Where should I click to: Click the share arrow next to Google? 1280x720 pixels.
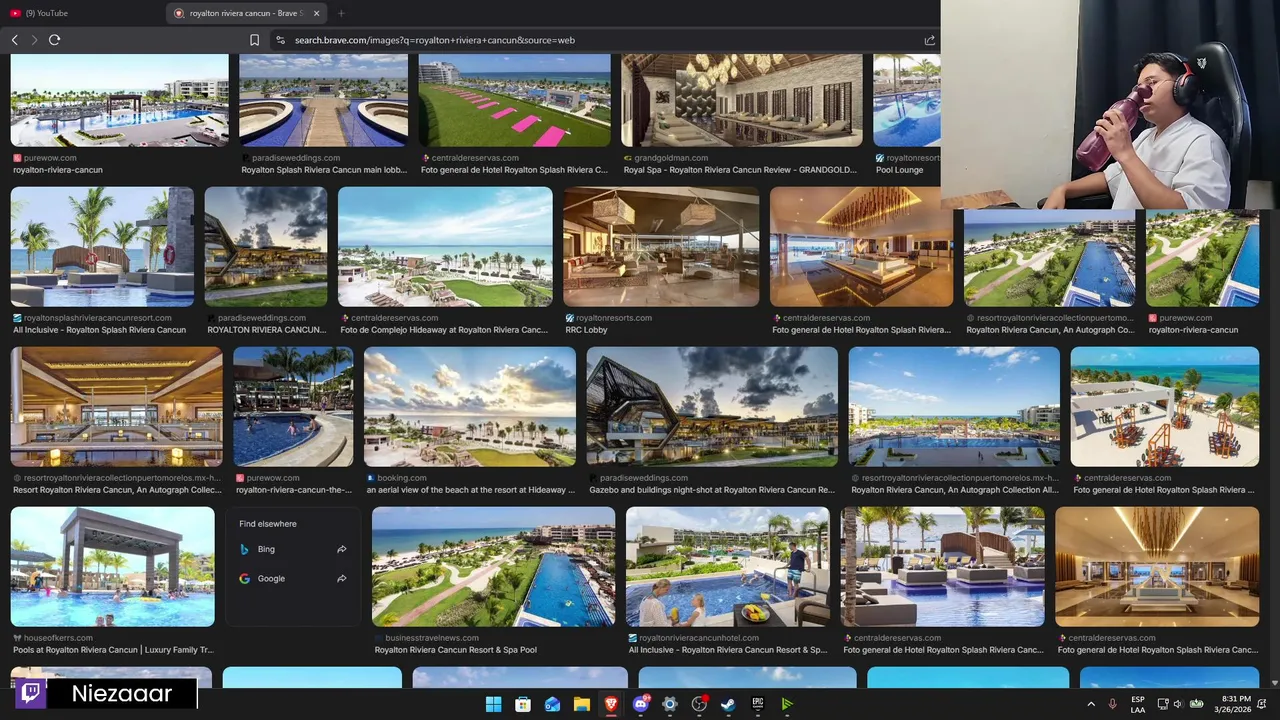(342, 578)
